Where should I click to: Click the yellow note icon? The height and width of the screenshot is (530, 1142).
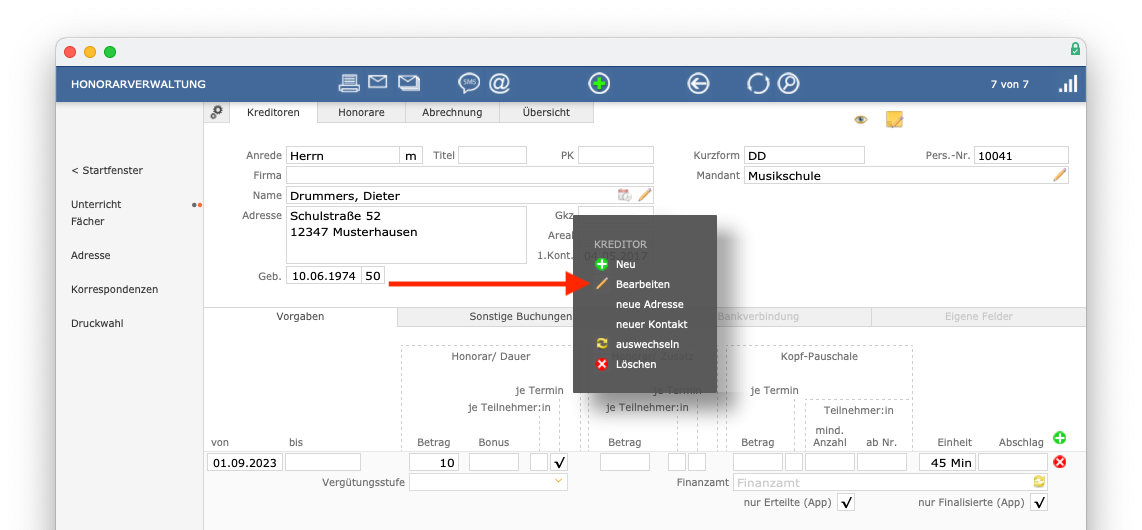[x=894, y=119]
